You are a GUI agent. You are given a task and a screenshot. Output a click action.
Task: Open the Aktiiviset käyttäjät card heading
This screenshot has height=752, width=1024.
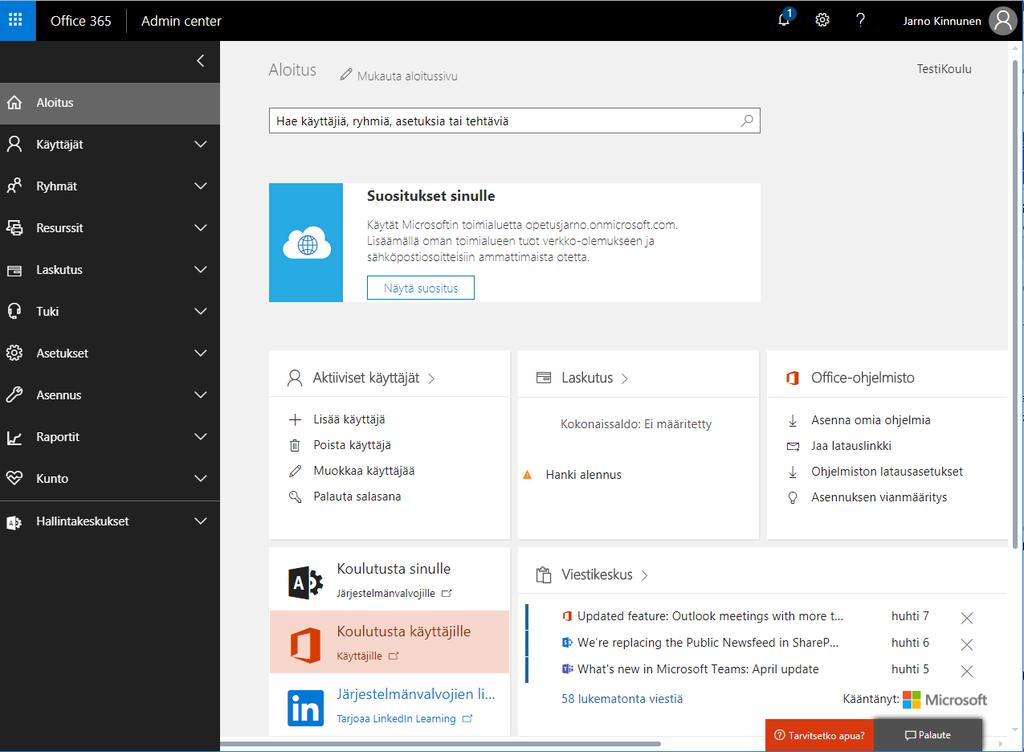click(x=366, y=378)
